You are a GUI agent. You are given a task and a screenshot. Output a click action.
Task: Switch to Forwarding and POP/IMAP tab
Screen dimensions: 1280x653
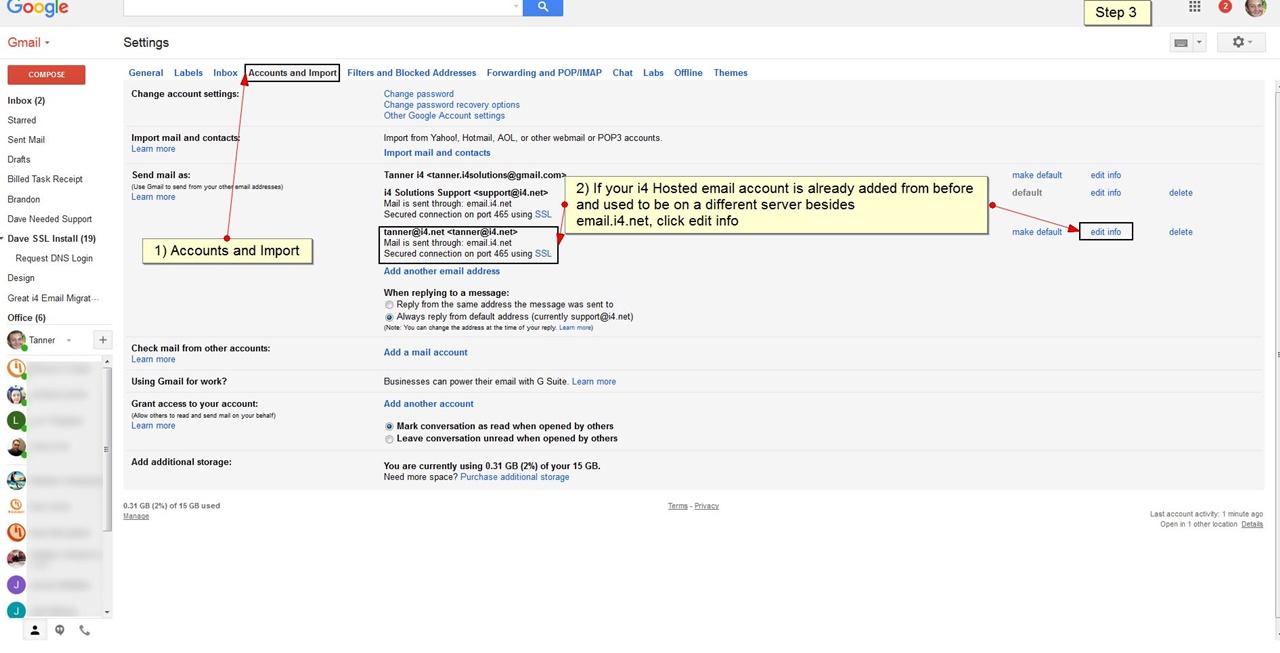pyautogui.click(x=544, y=73)
